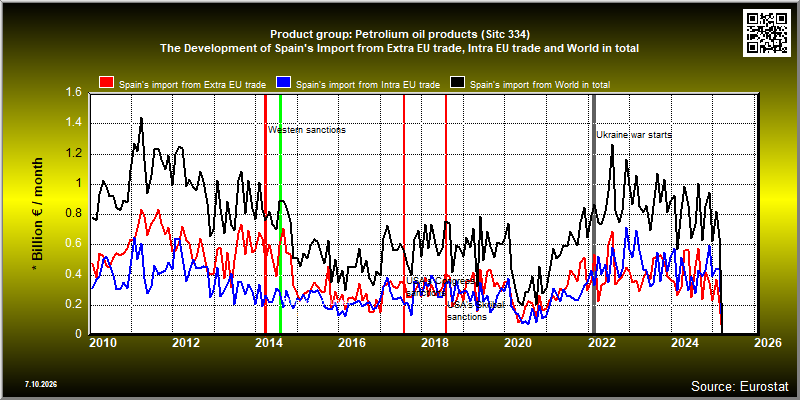Click the black World in total legend swatch

457,83
